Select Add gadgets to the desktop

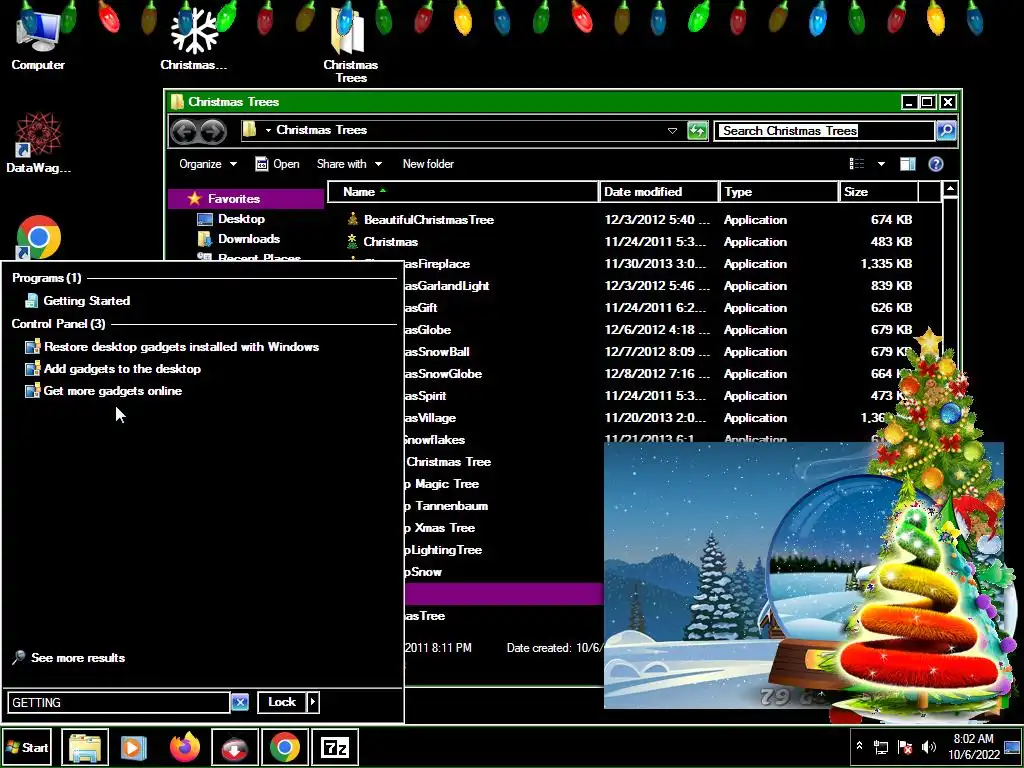(x=113, y=369)
